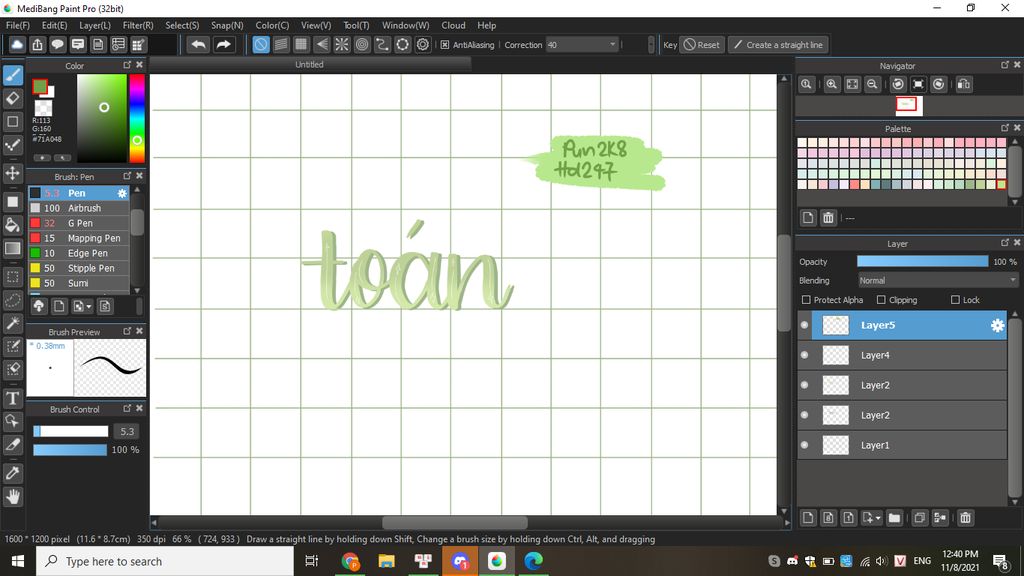Select the Magic Wand tool
Image resolution: width=1024 pixels, height=576 pixels.
tap(13, 323)
